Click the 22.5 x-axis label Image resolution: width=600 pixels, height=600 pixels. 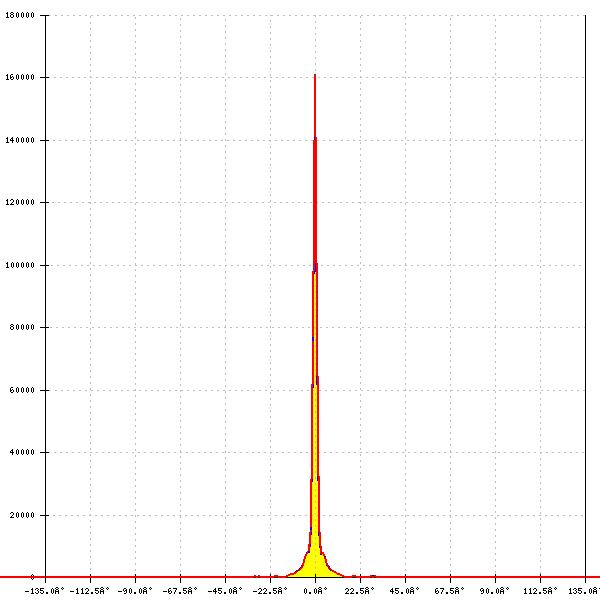point(360,591)
